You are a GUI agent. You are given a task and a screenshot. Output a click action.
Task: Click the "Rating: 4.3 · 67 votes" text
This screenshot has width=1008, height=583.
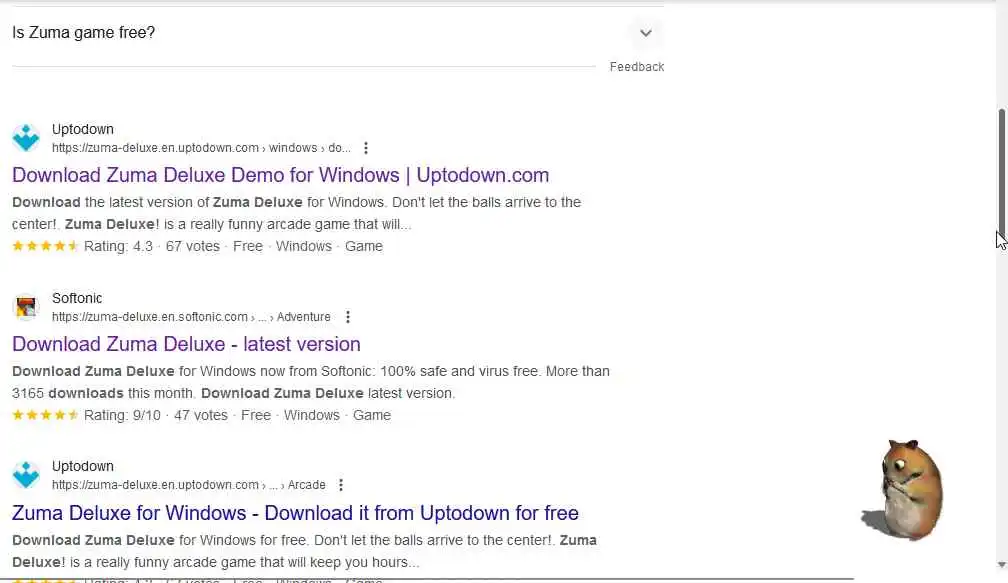(152, 246)
